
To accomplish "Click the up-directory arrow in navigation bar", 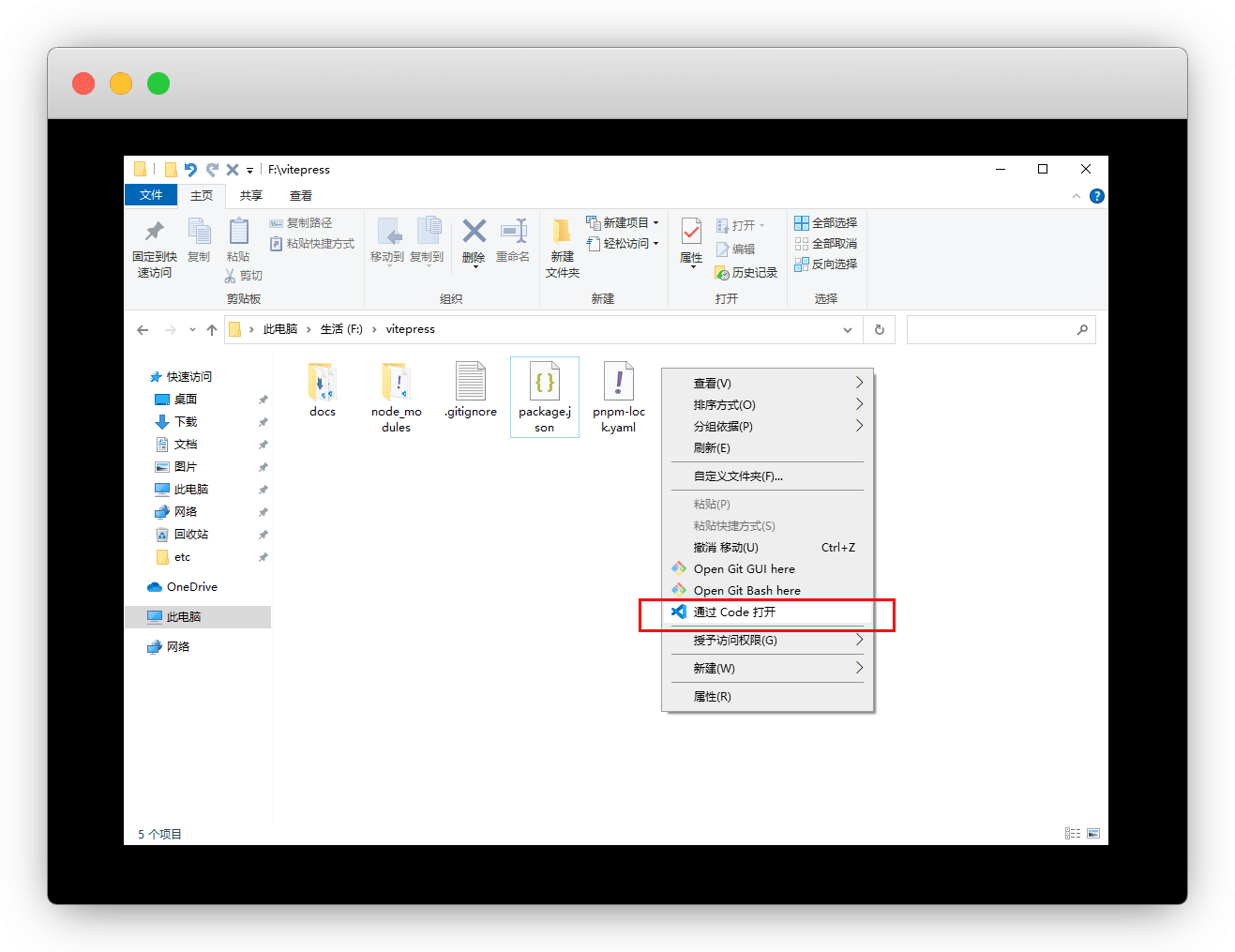I will (x=212, y=330).
